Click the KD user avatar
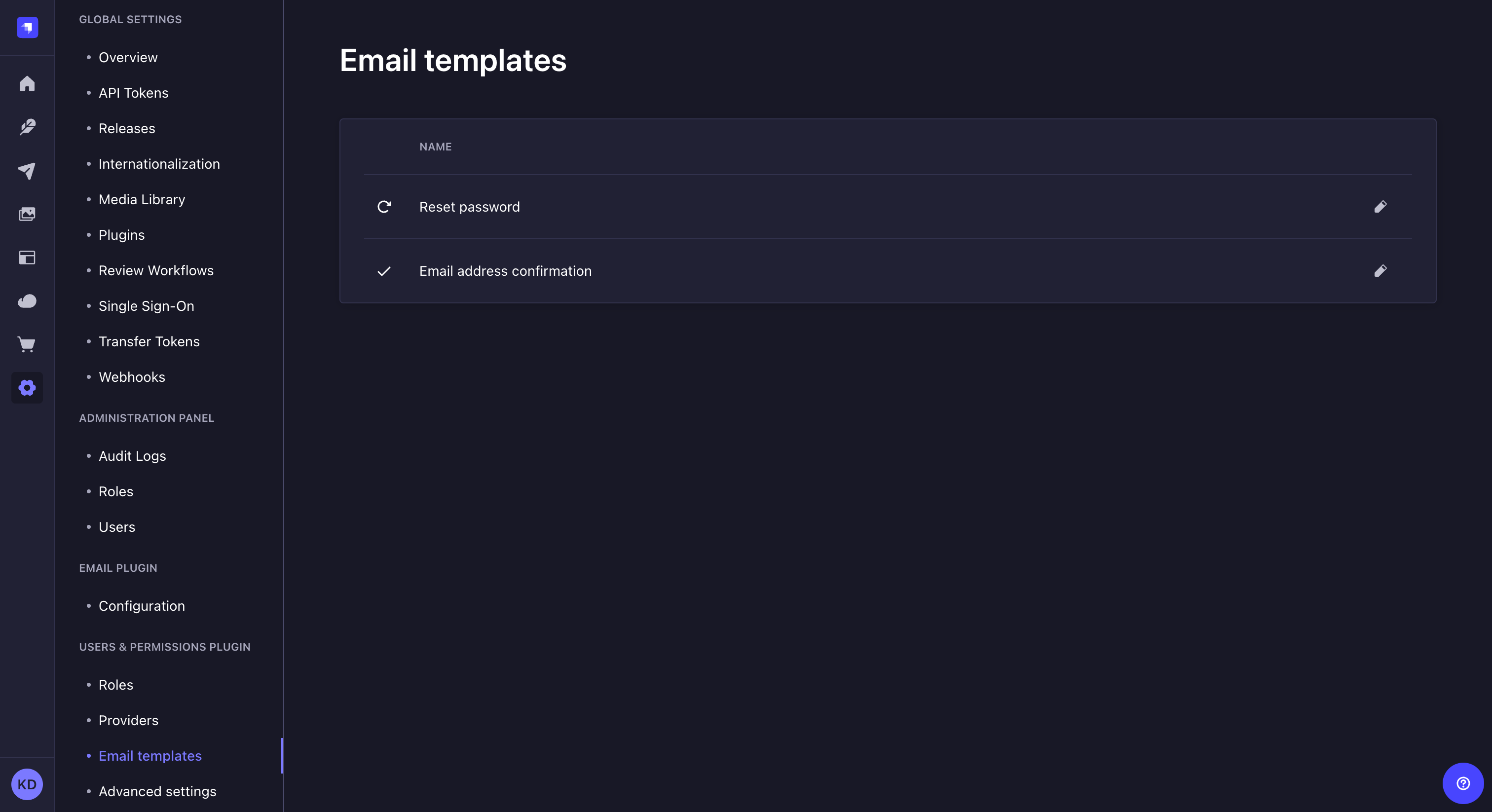Viewport: 1492px width, 812px height. pyautogui.click(x=27, y=784)
